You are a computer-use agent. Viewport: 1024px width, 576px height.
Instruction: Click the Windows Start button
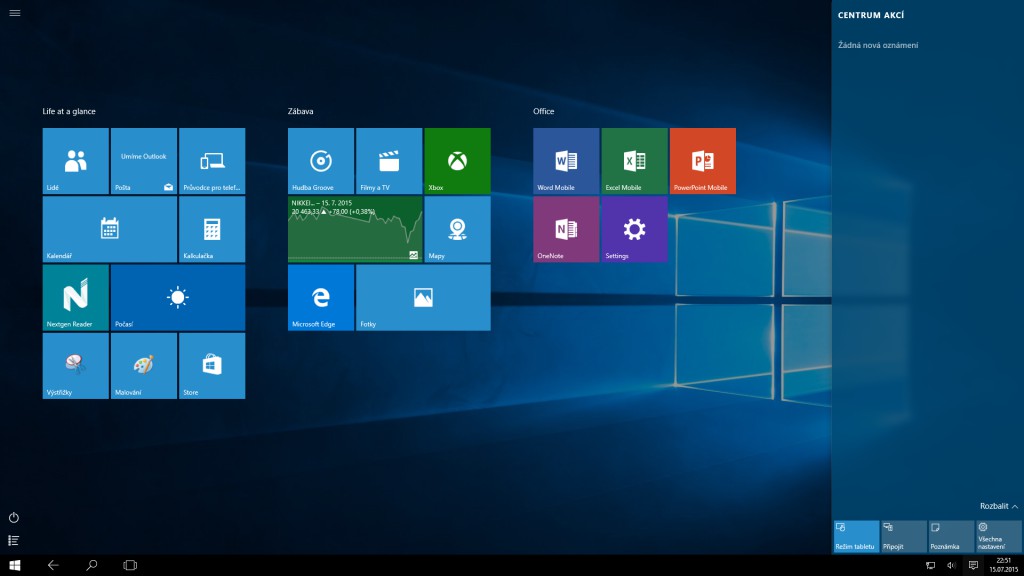(14, 566)
